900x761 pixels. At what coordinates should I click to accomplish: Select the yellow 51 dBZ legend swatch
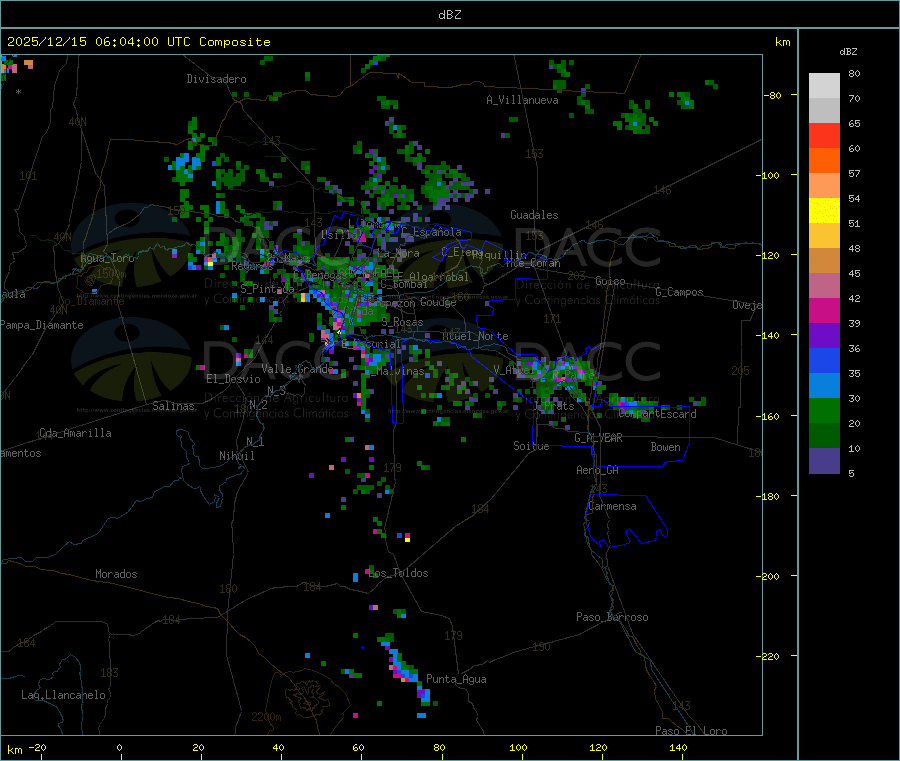click(x=824, y=210)
